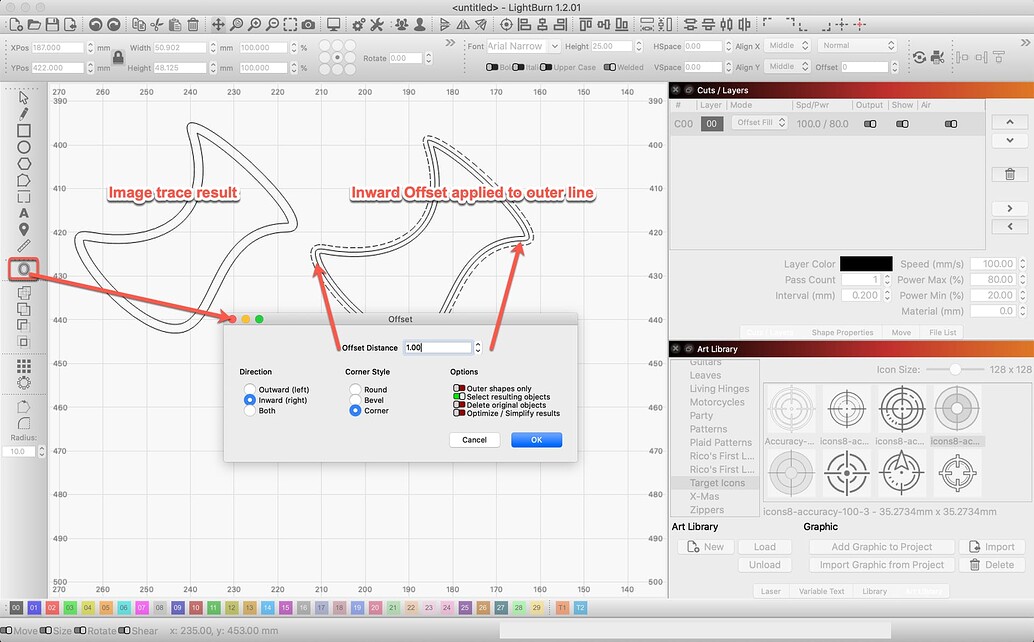The width and height of the screenshot is (1034, 642).
Task: Choose the Polygon tool
Action: point(24,163)
